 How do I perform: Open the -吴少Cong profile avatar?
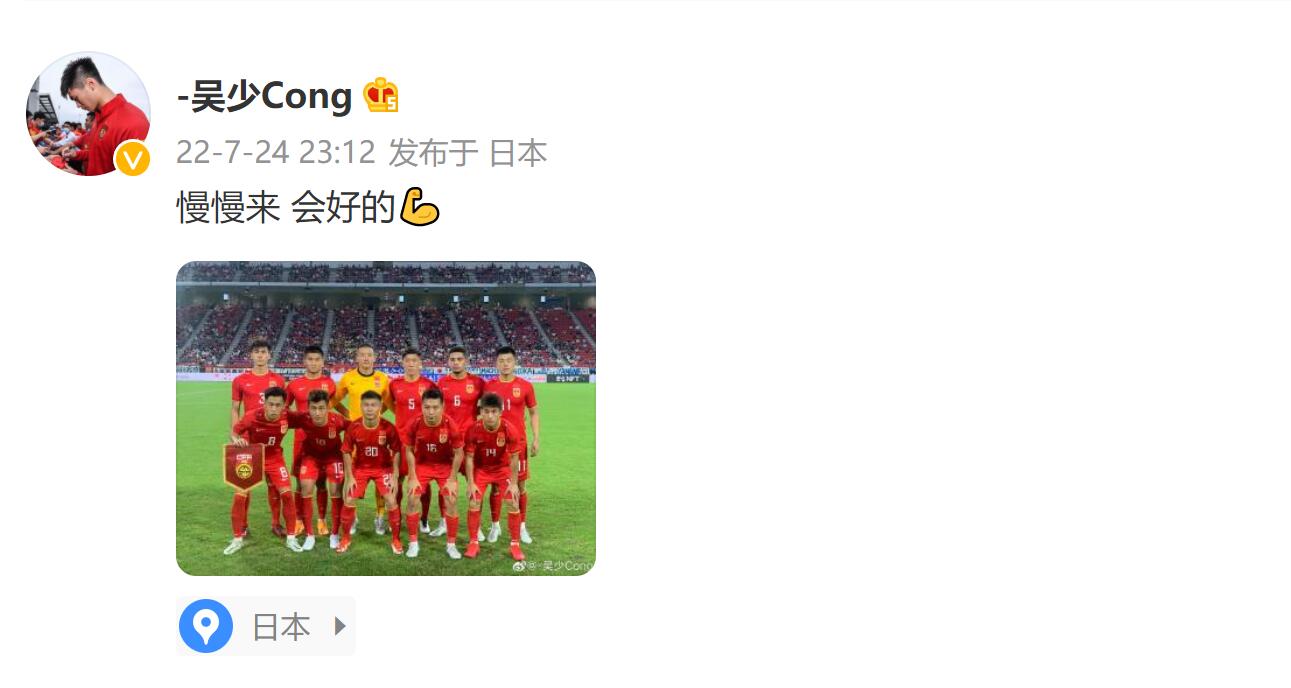point(88,114)
